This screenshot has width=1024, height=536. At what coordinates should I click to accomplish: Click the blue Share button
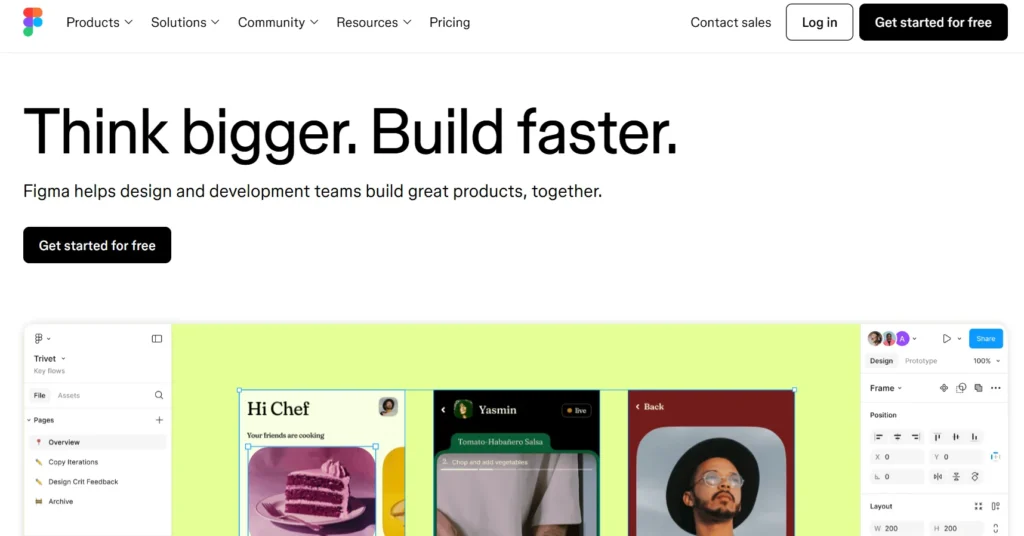(985, 338)
